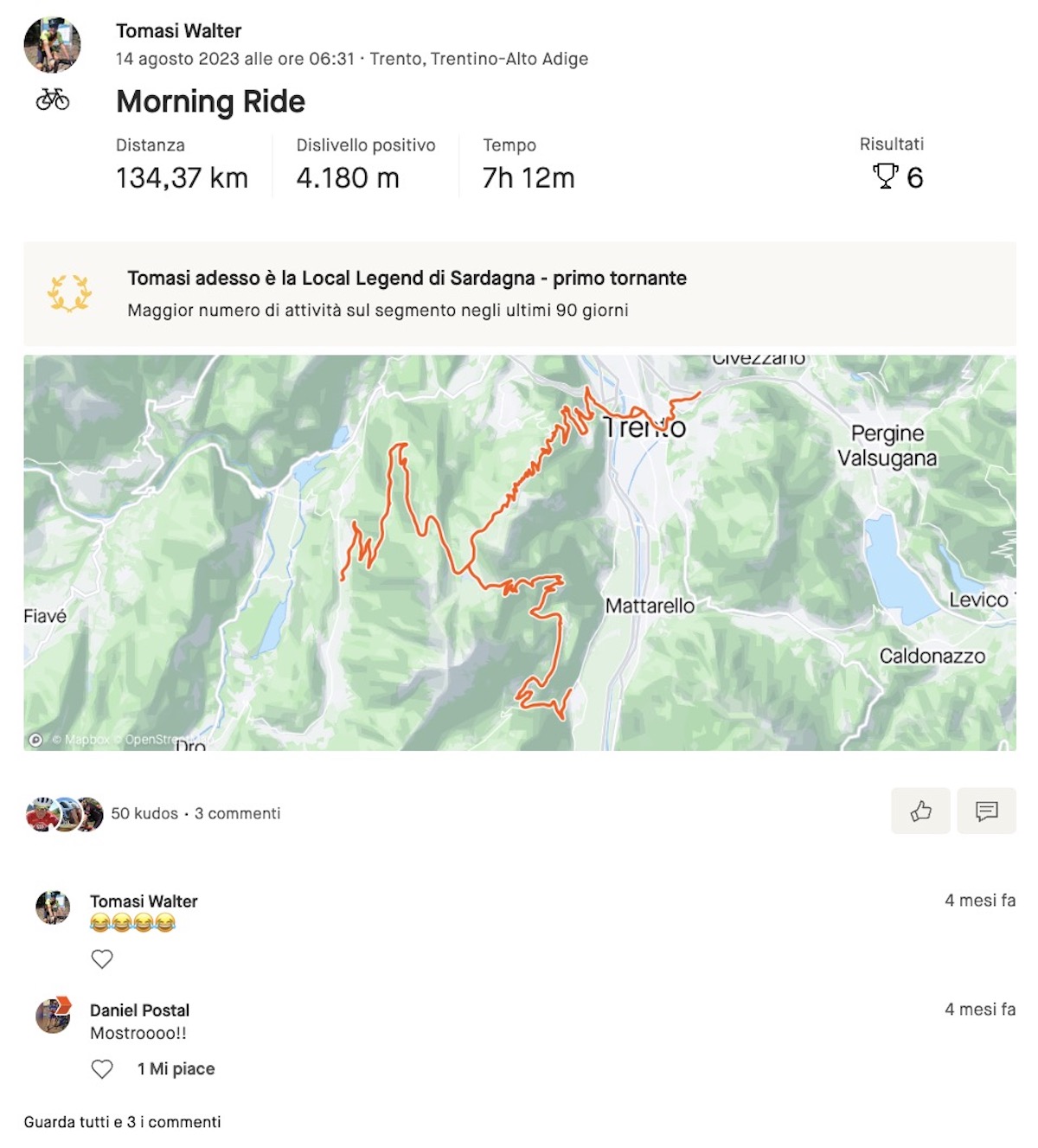1038x1148 pixels.
Task: Click the kudos thumbs-up button
Action: 920,811
